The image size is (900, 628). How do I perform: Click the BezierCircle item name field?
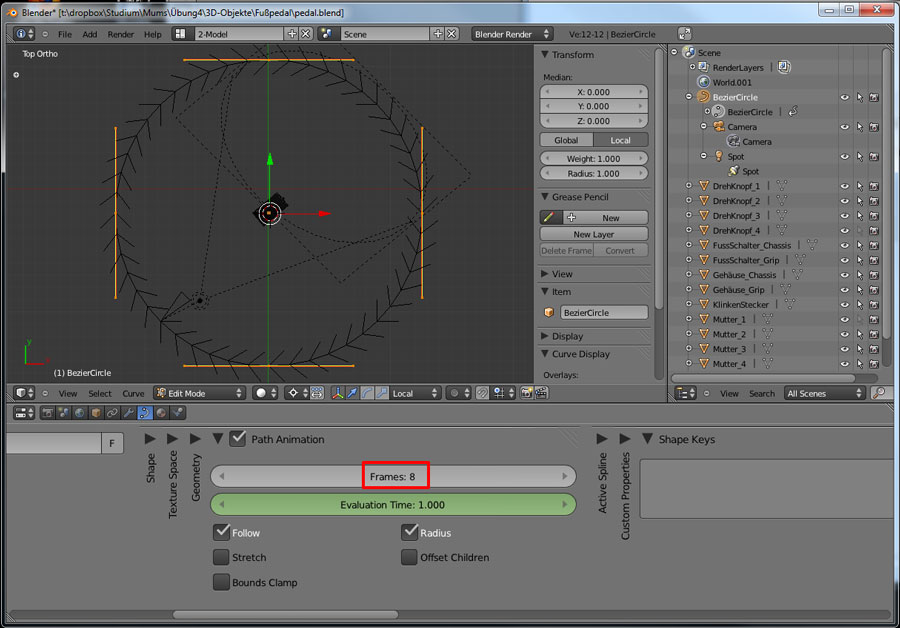coord(602,312)
